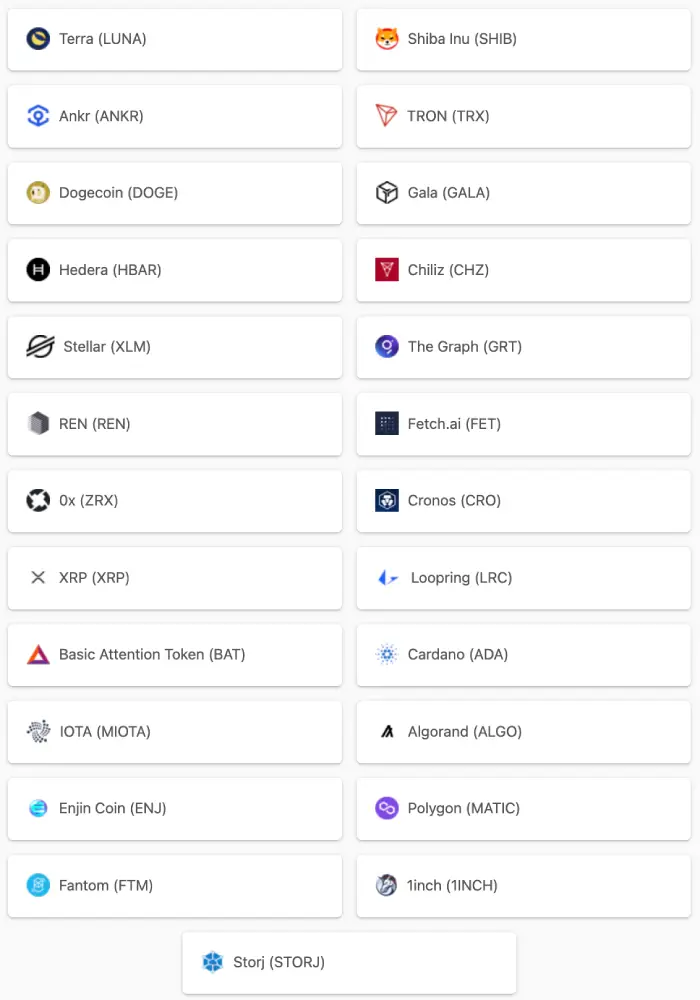The image size is (700, 1000).
Task: Click the Shiba Inu dog icon
Action: pyautogui.click(x=387, y=39)
